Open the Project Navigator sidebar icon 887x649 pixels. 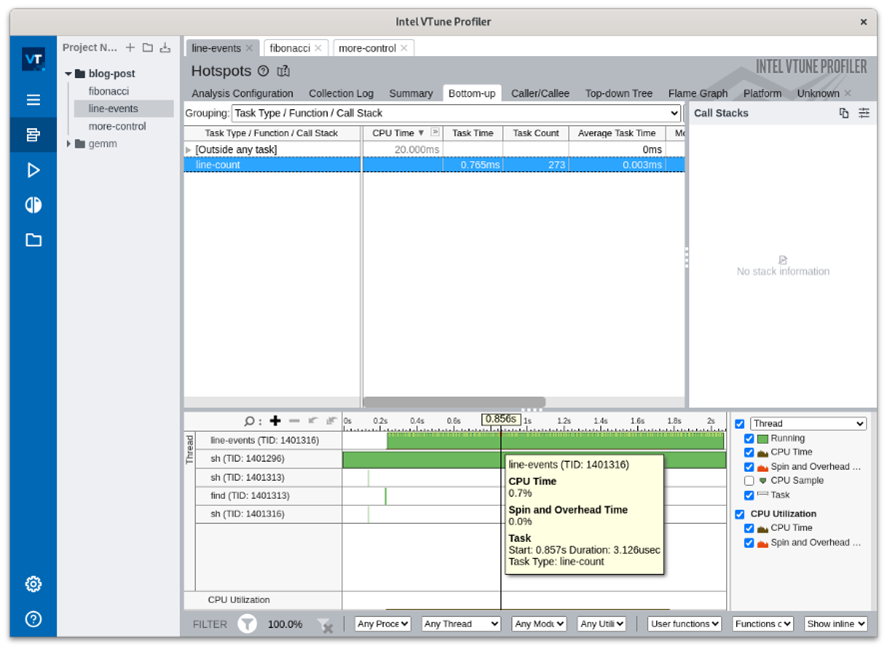click(33, 135)
